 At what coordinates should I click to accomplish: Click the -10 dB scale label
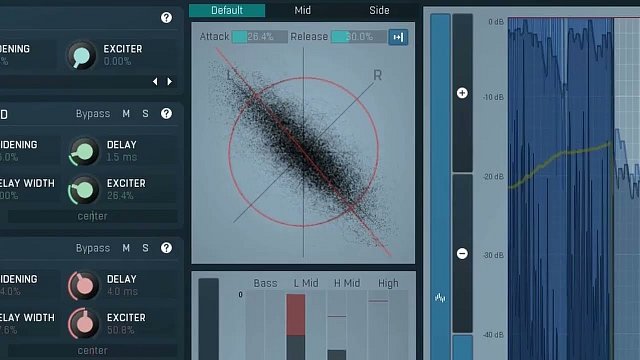coord(493,97)
